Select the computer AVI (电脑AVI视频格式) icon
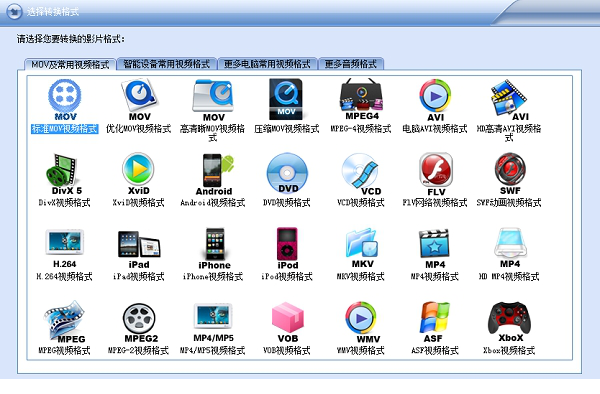This screenshot has height=394, width=600. click(435, 100)
